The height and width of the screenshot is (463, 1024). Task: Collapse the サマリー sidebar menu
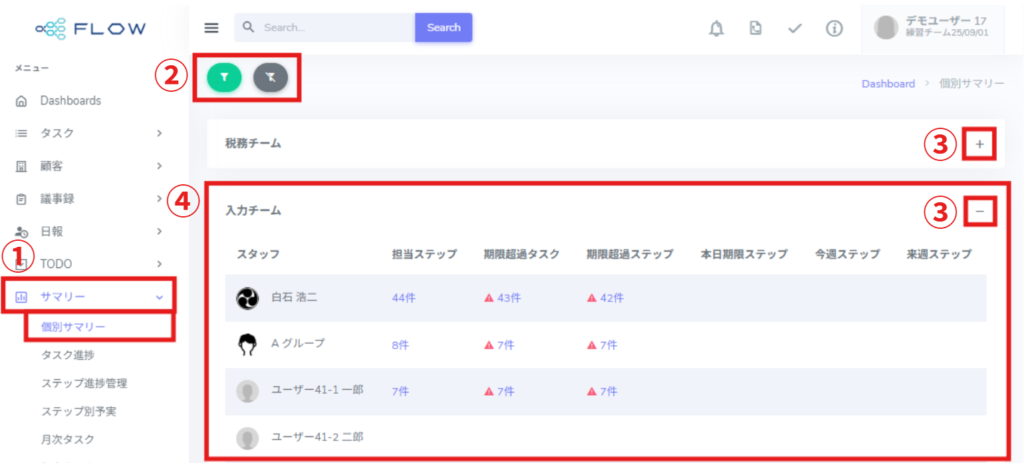click(88, 297)
